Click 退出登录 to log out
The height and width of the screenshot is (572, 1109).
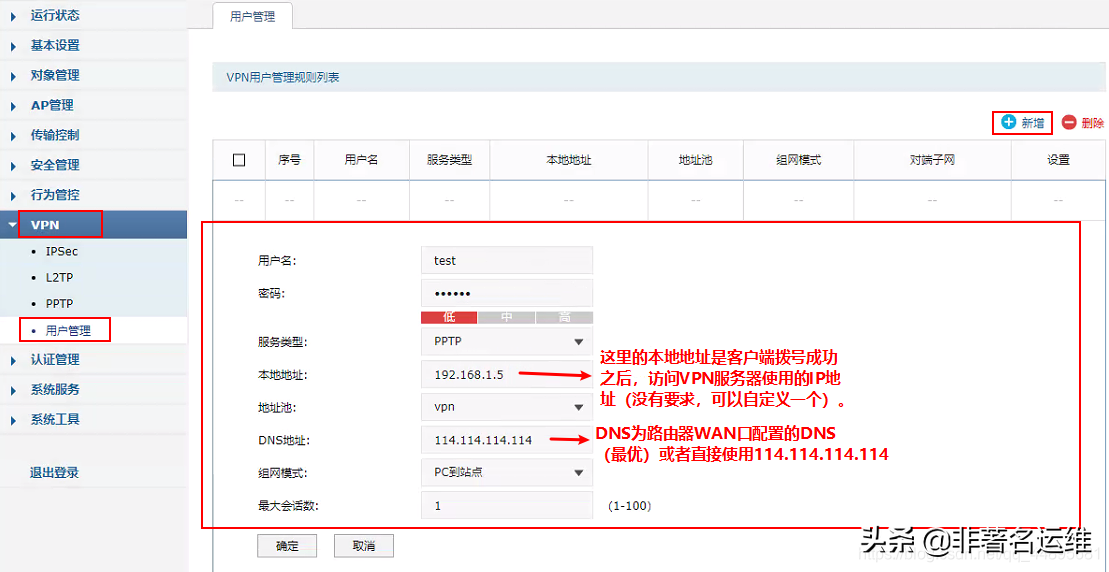[54, 473]
